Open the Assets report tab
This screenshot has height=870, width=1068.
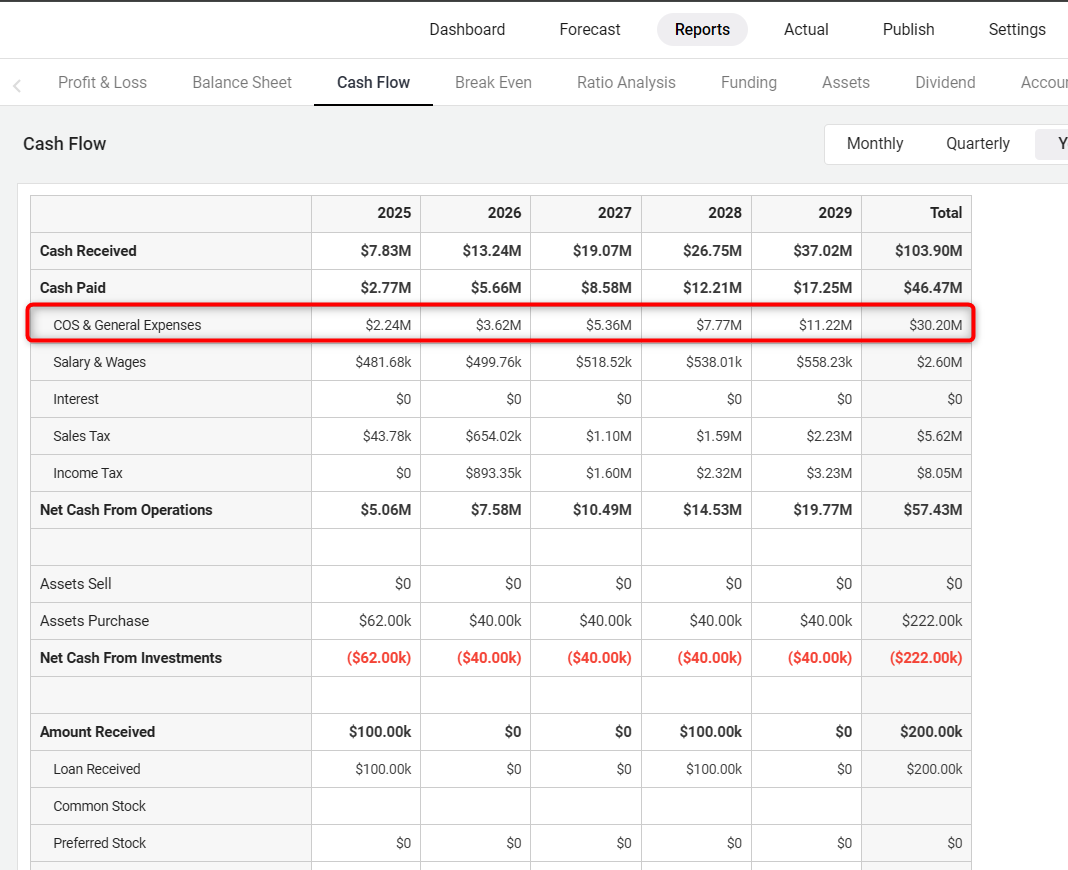[x=846, y=83]
